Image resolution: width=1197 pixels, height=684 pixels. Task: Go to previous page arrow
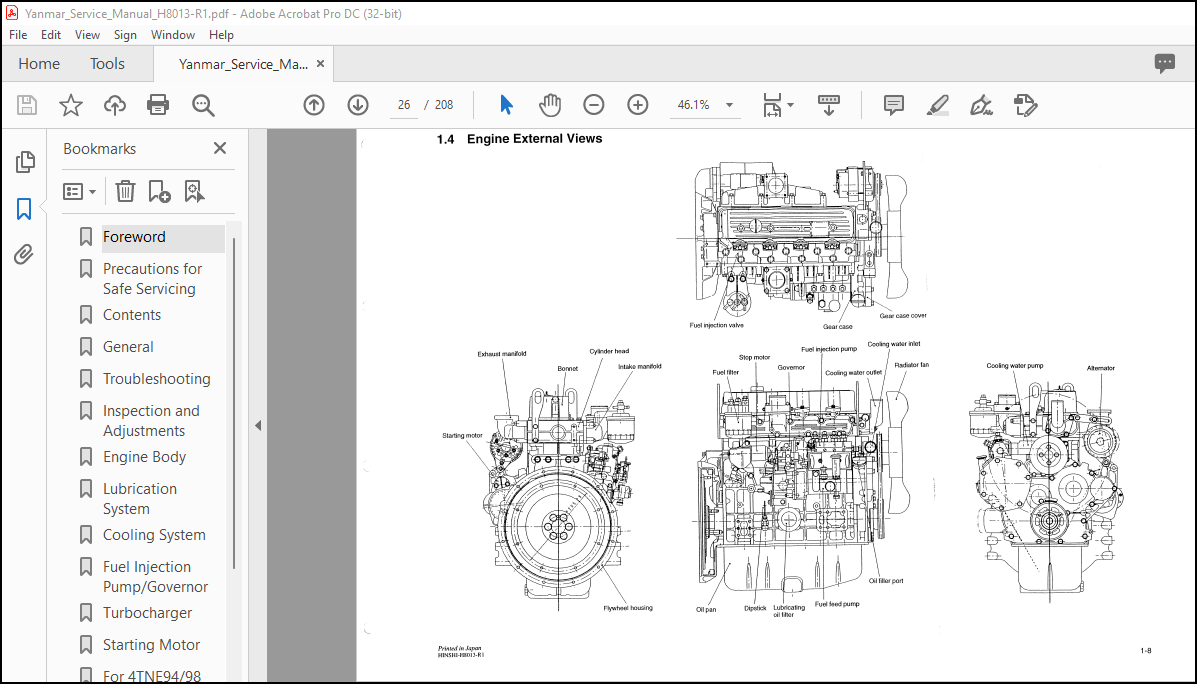tap(314, 105)
